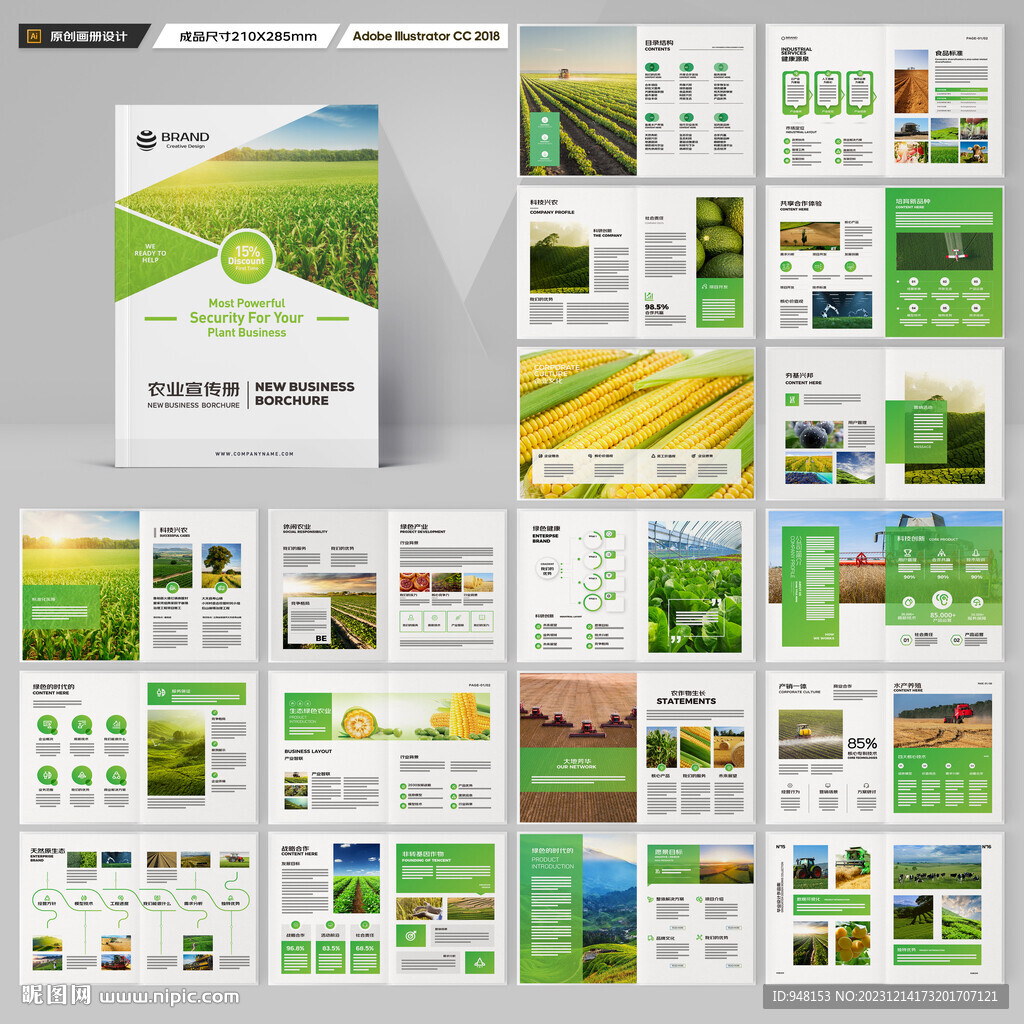This screenshot has width=1024, height=1024.
Task: Click the 15% Discount green badge
Action: [x=247, y=257]
